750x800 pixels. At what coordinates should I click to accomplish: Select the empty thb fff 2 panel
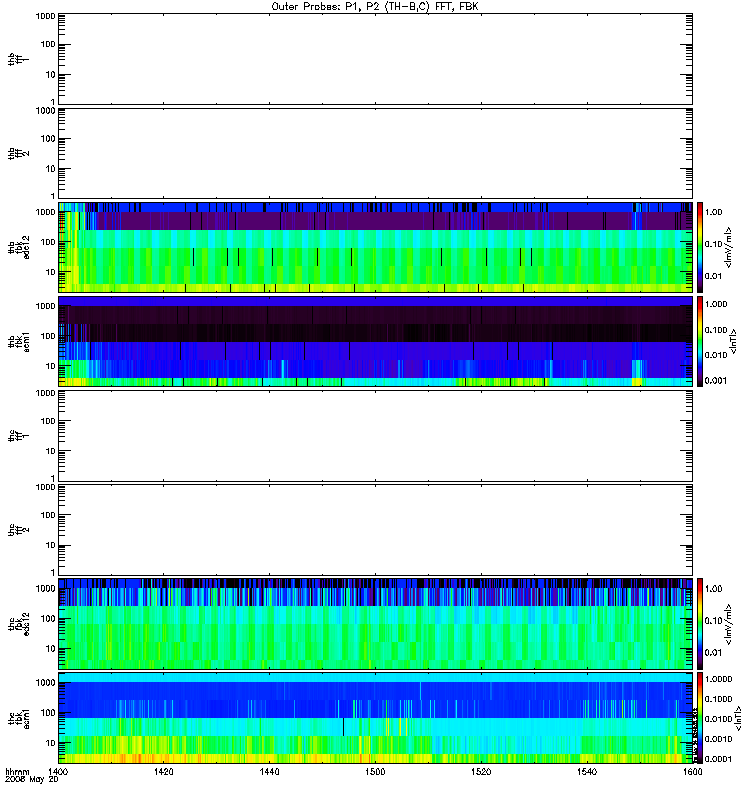pyautogui.click(x=375, y=153)
